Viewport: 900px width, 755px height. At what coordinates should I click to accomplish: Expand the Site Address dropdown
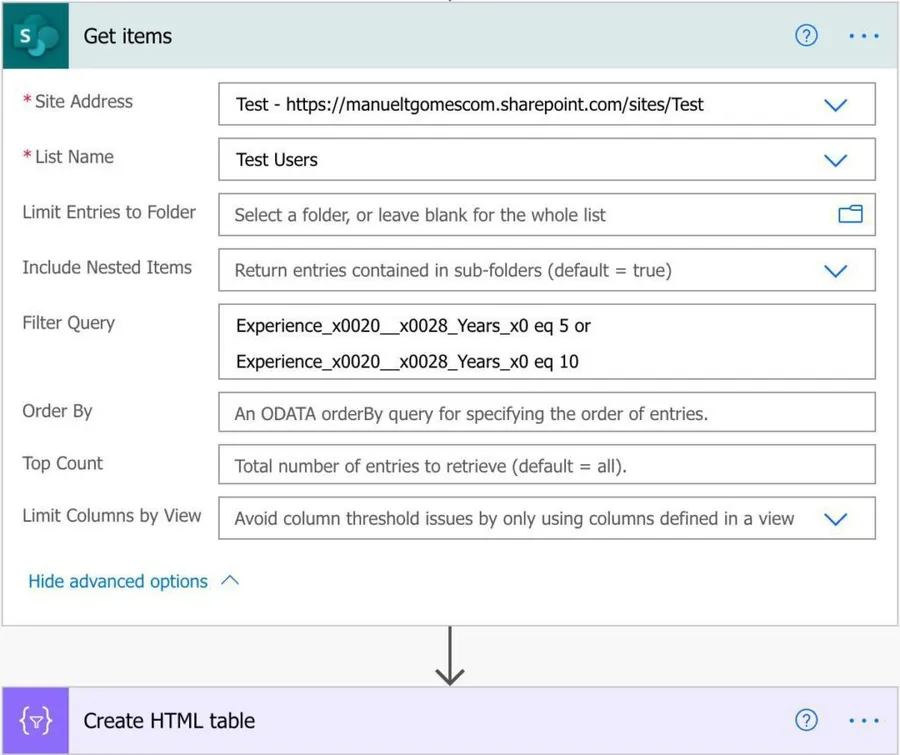[835, 105]
